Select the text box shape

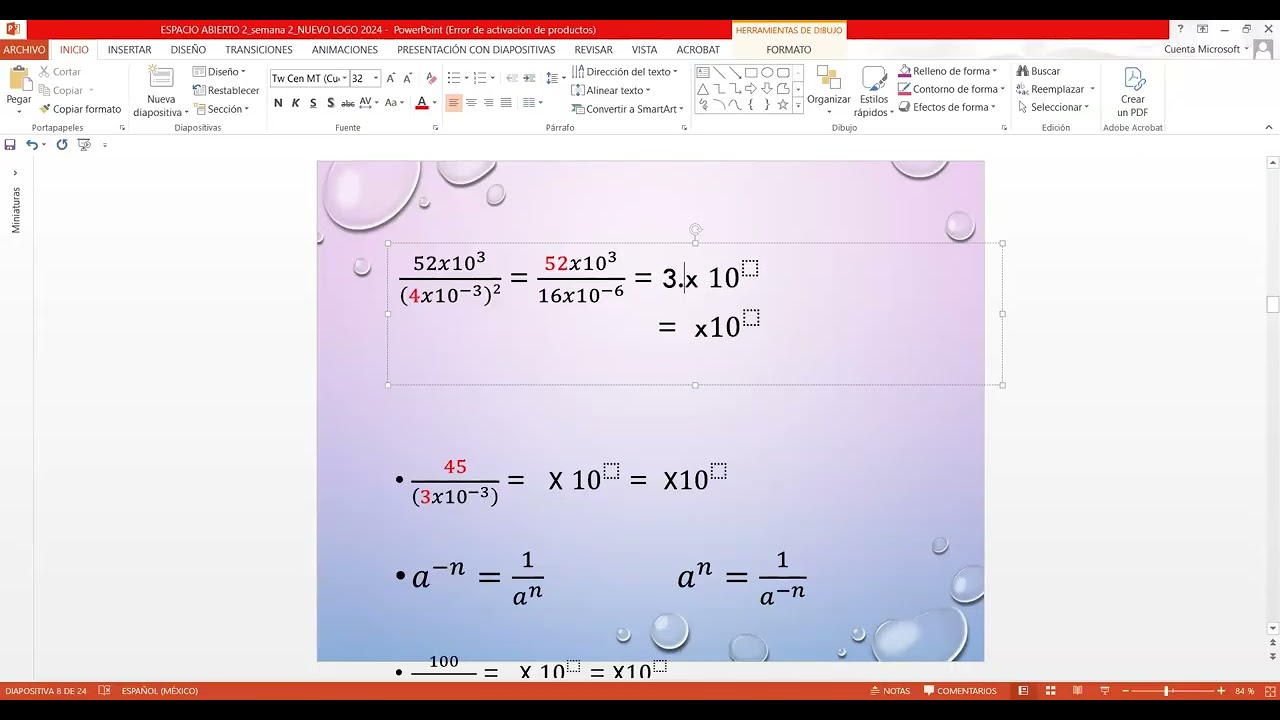point(703,73)
